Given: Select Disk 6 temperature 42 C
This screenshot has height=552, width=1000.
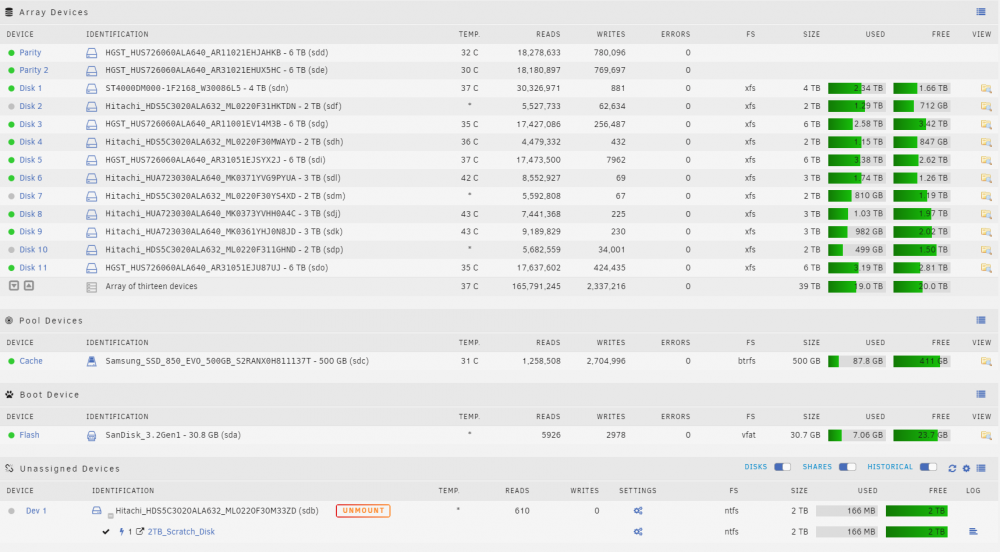Looking at the screenshot, I should coord(469,178).
